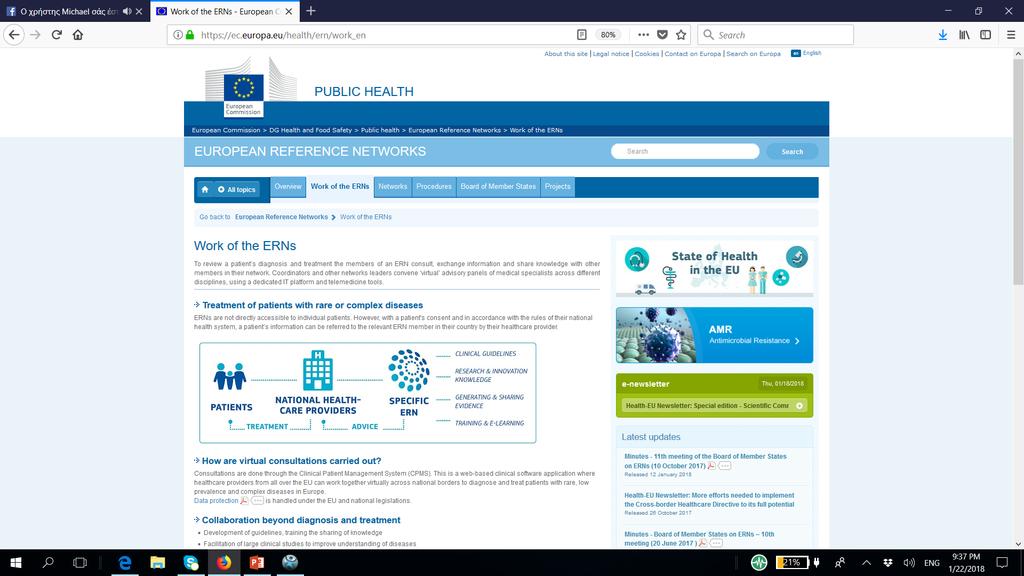The width and height of the screenshot is (1024, 576).
Task: Open Health-EU Newsletter Cross-border Healthcare link
Action: (x=709, y=500)
